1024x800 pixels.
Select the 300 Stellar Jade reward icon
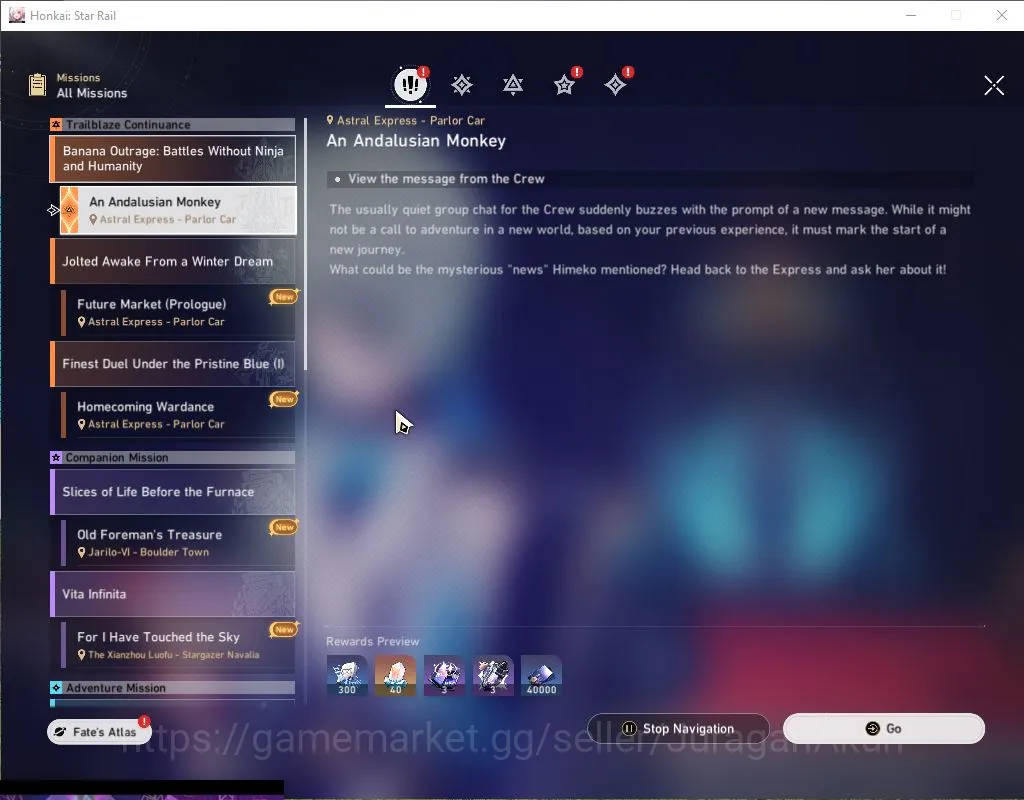coord(347,675)
